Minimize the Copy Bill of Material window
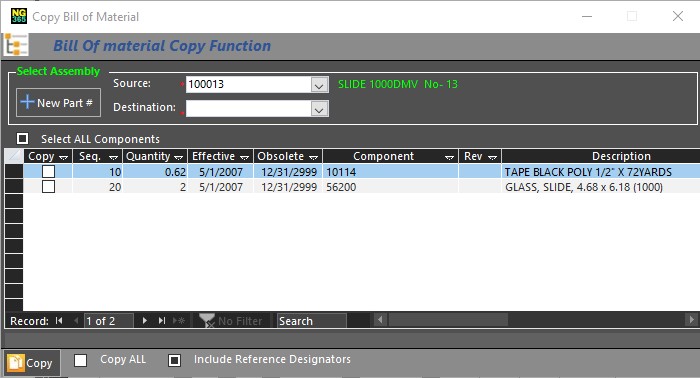700x378 pixels. click(x=587, y=17)
